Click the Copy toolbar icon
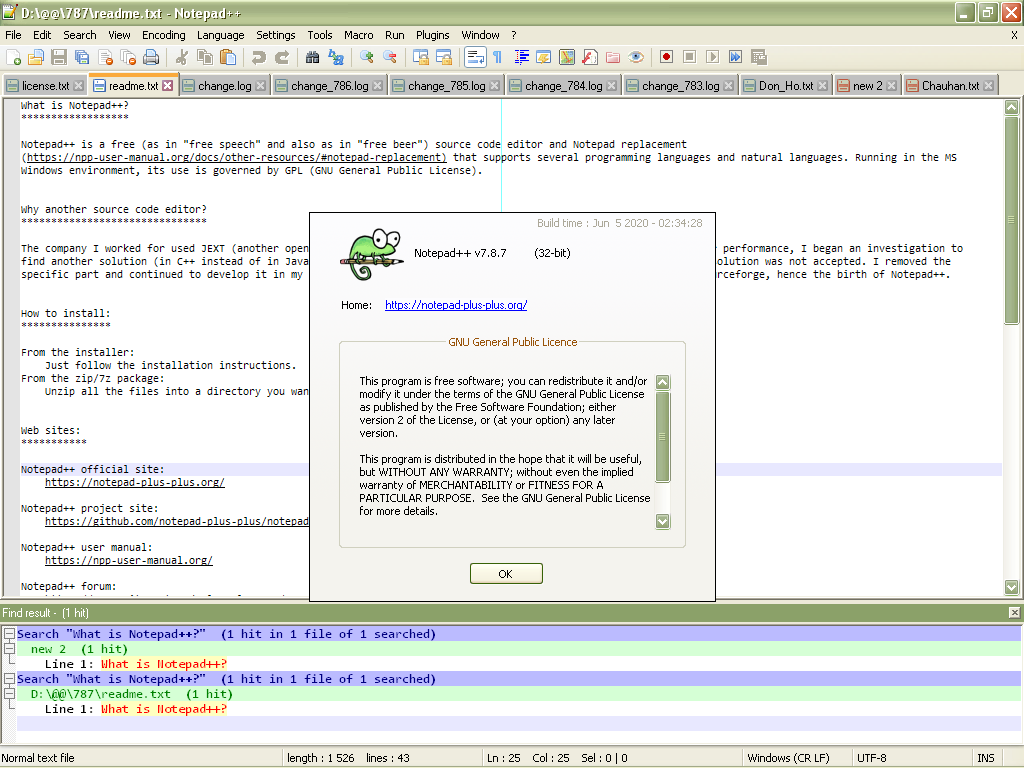This screenshot has width=1024, height=768. click(205, 57)
